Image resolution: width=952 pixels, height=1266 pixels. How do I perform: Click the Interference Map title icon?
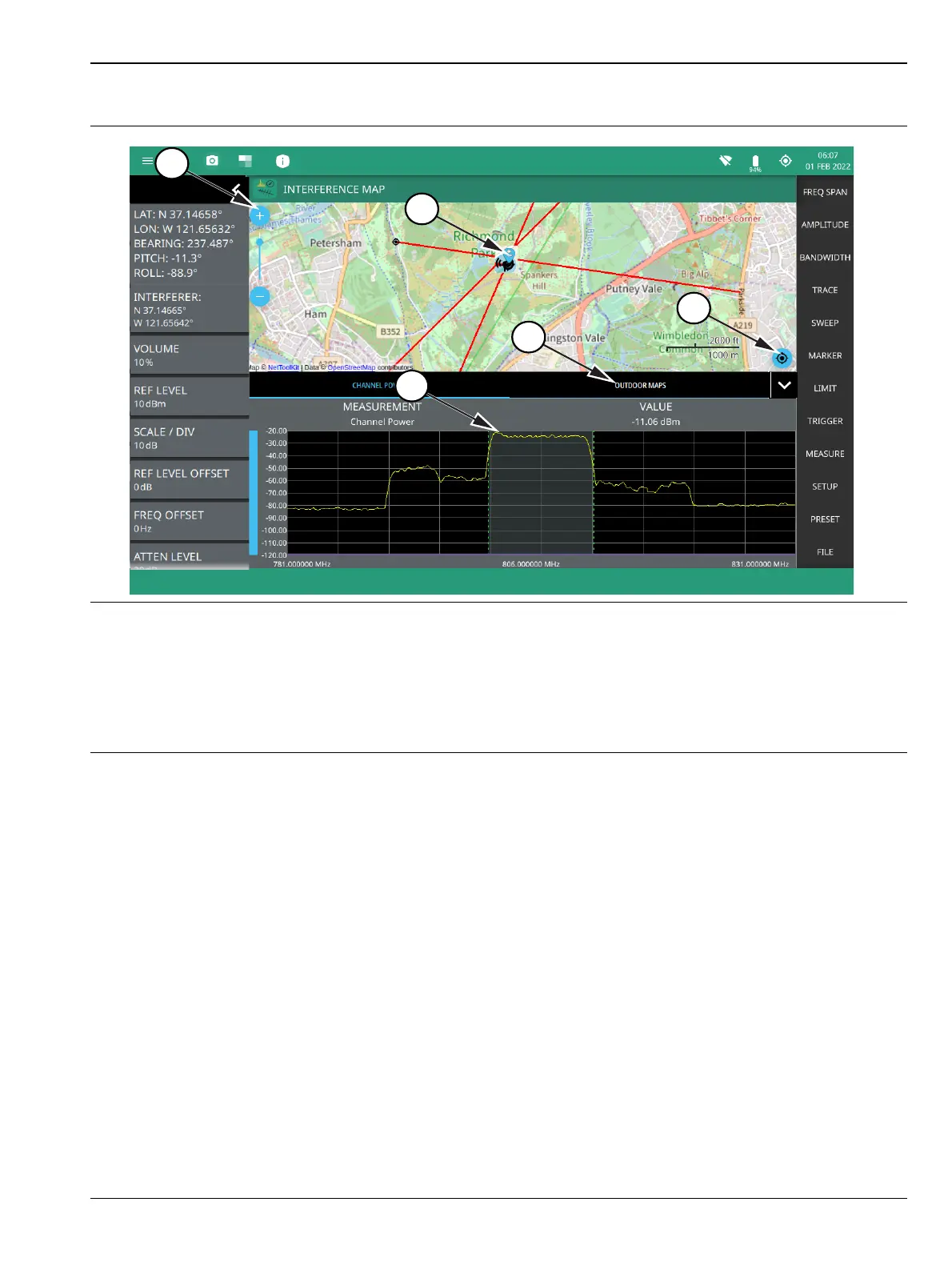click(266, 189)
